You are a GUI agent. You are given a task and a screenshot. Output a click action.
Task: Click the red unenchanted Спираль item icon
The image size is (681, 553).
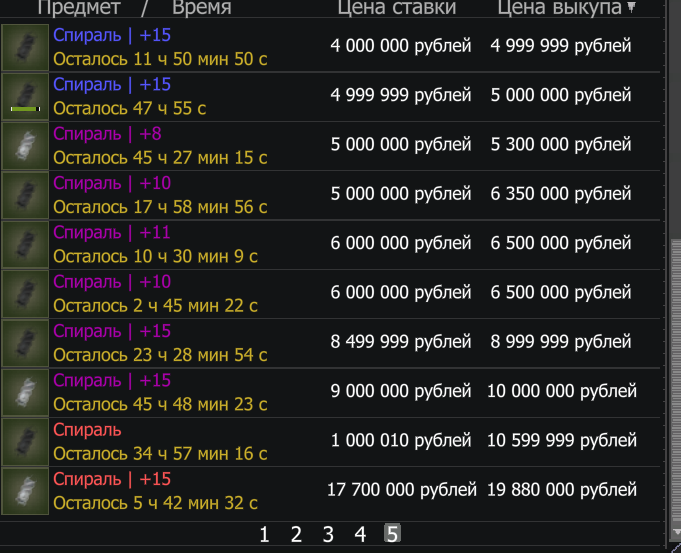tap(25, 442)
